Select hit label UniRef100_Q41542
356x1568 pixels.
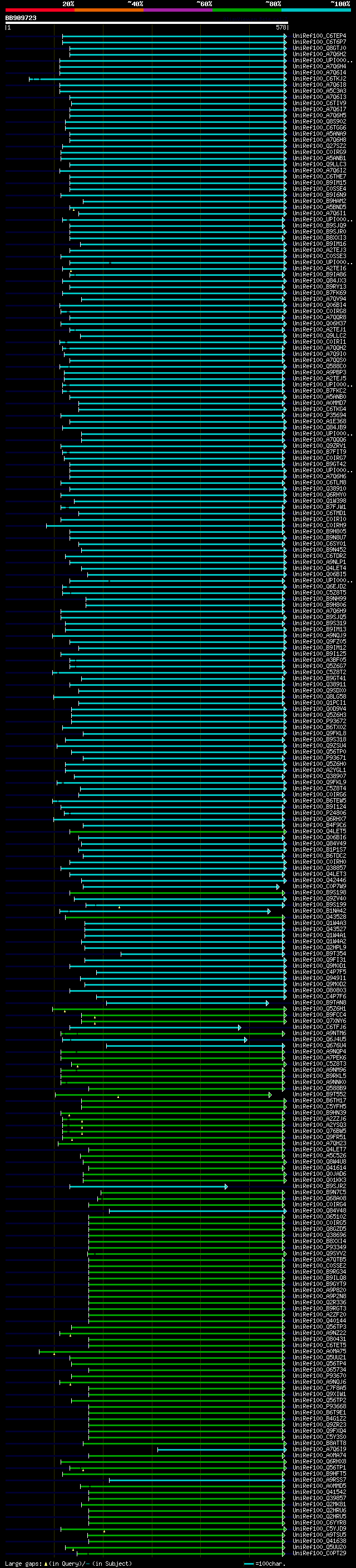[x=319, y=1492]
